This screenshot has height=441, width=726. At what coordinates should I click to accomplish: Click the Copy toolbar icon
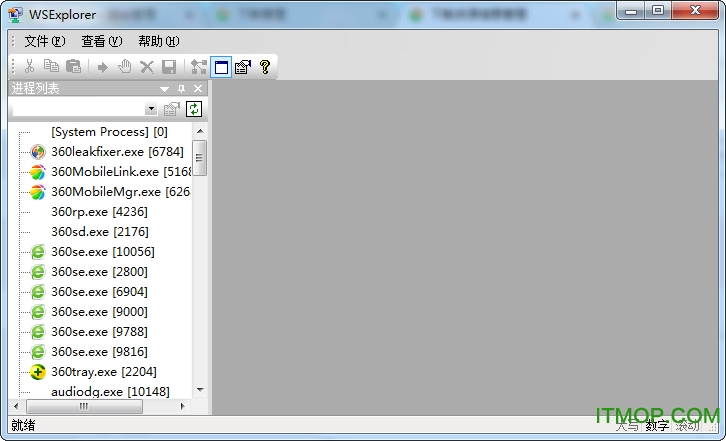(51, 67)
